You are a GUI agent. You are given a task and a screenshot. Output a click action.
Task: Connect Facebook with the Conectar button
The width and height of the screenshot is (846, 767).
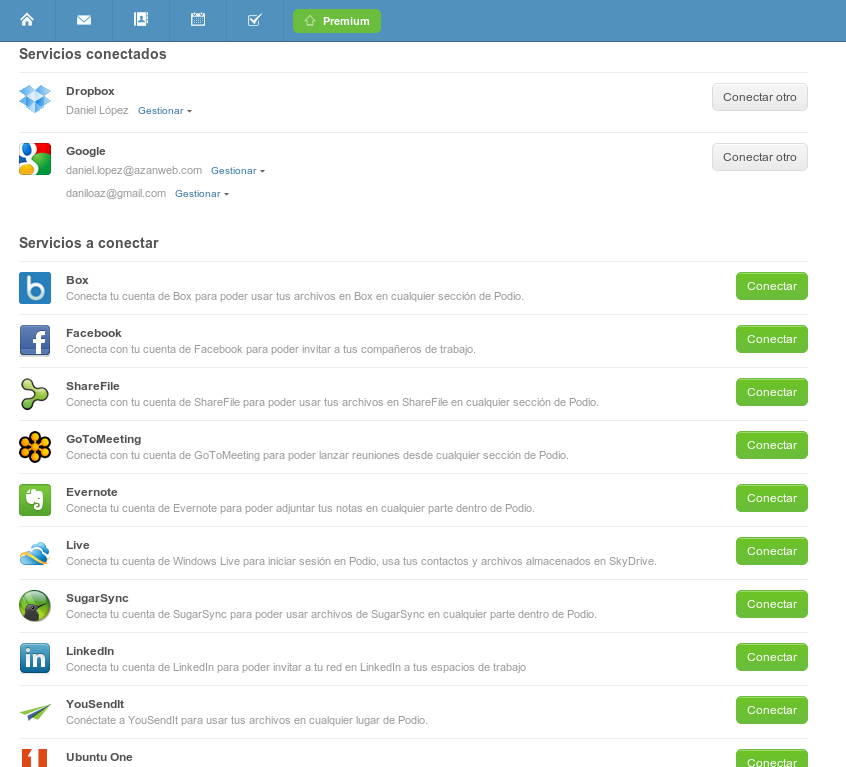point(771,339)
